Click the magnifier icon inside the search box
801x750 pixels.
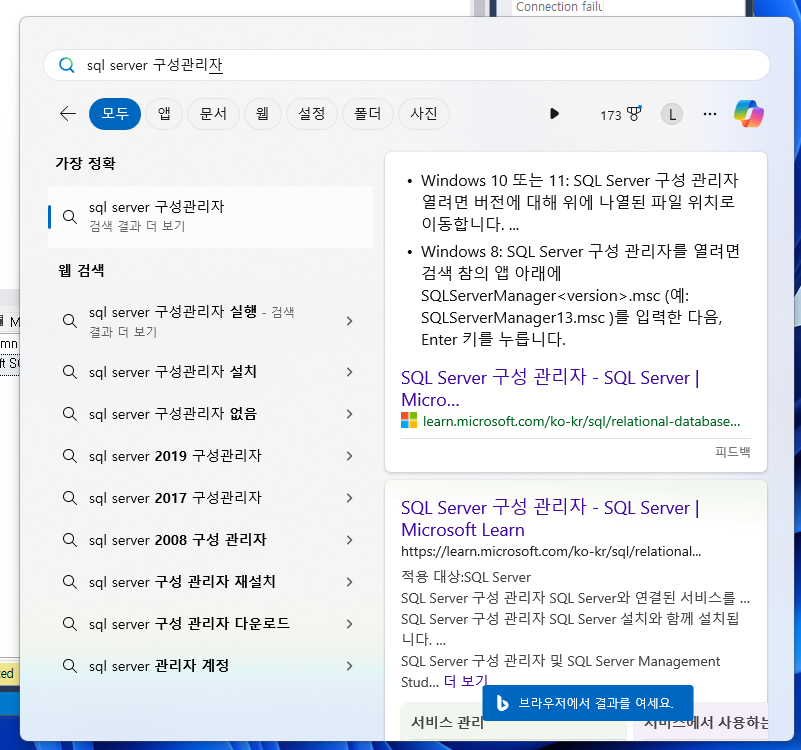tap(66, 64)
